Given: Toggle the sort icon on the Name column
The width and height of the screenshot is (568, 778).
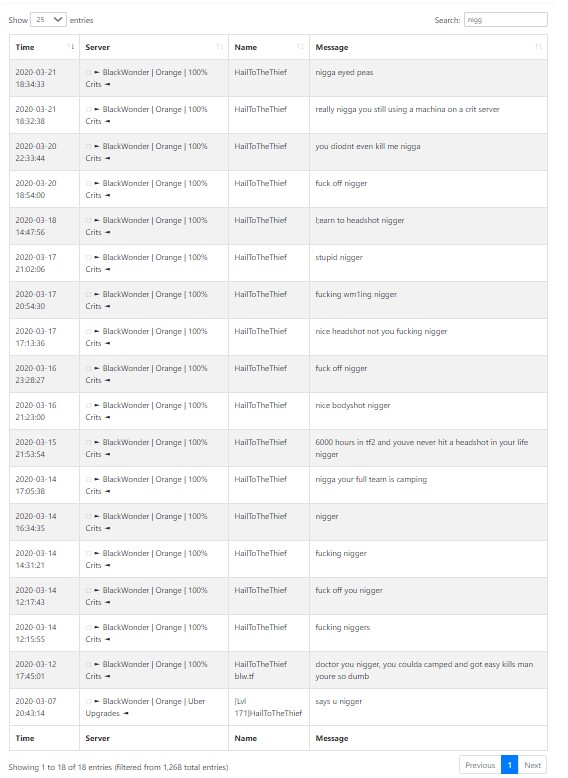Looking at the screenshot, I should tap(300, 47).
